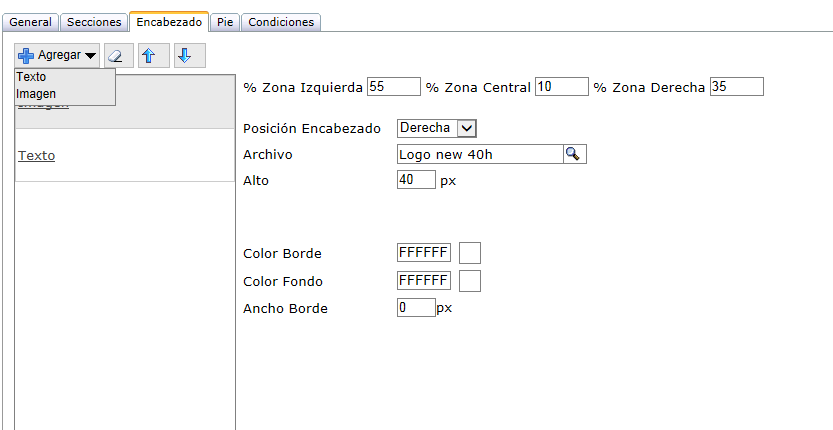Pick the Color Fondo swatch
Screen dimensions: 833x430
(469, 281)
